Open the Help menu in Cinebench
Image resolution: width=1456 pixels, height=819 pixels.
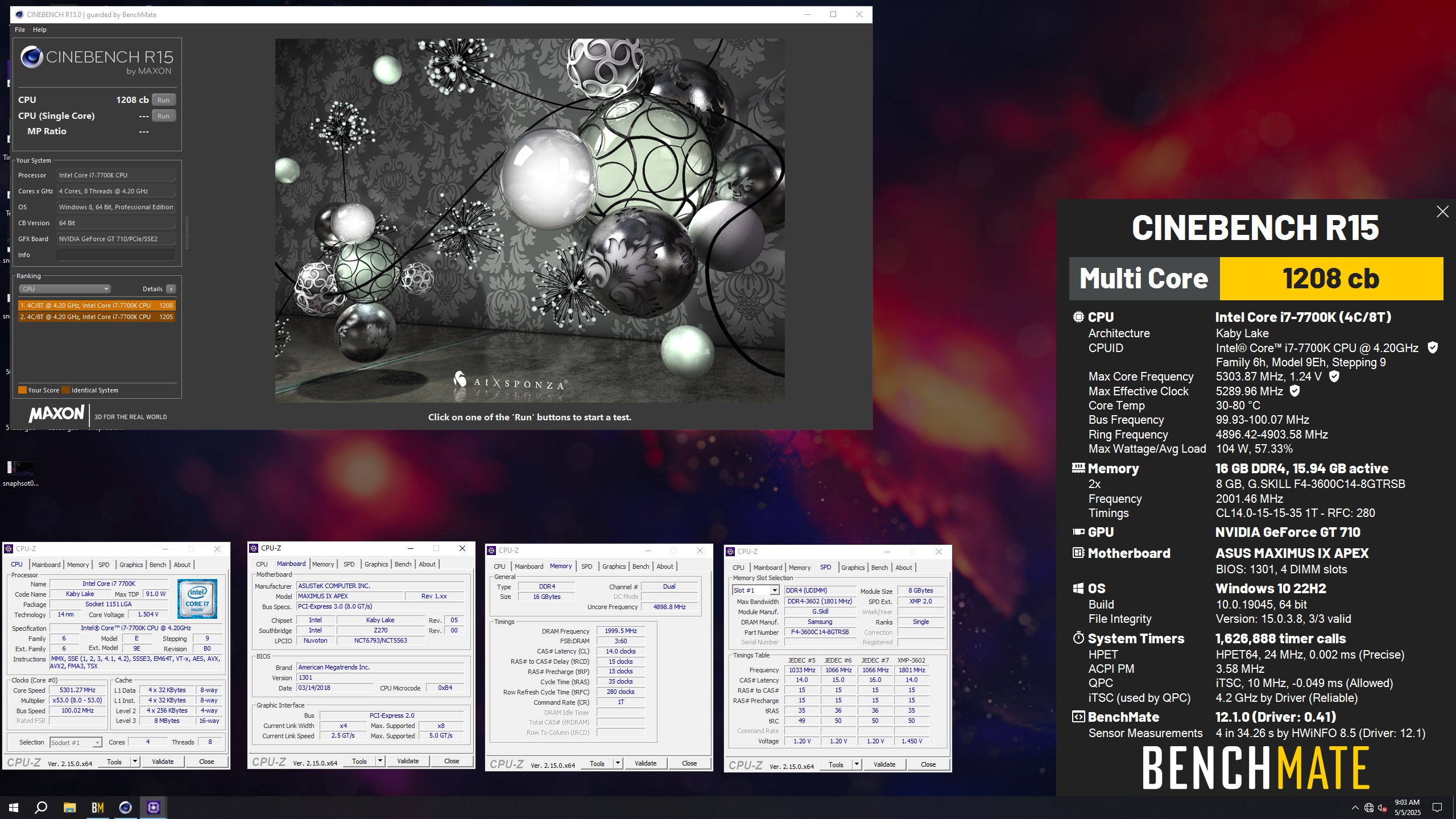[x=40, y=30]
